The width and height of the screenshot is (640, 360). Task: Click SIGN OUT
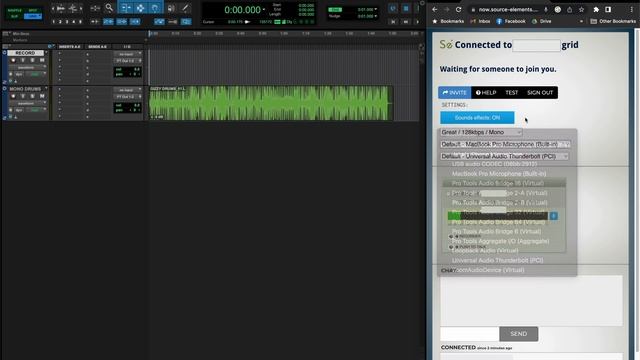[x=540, y=93]
